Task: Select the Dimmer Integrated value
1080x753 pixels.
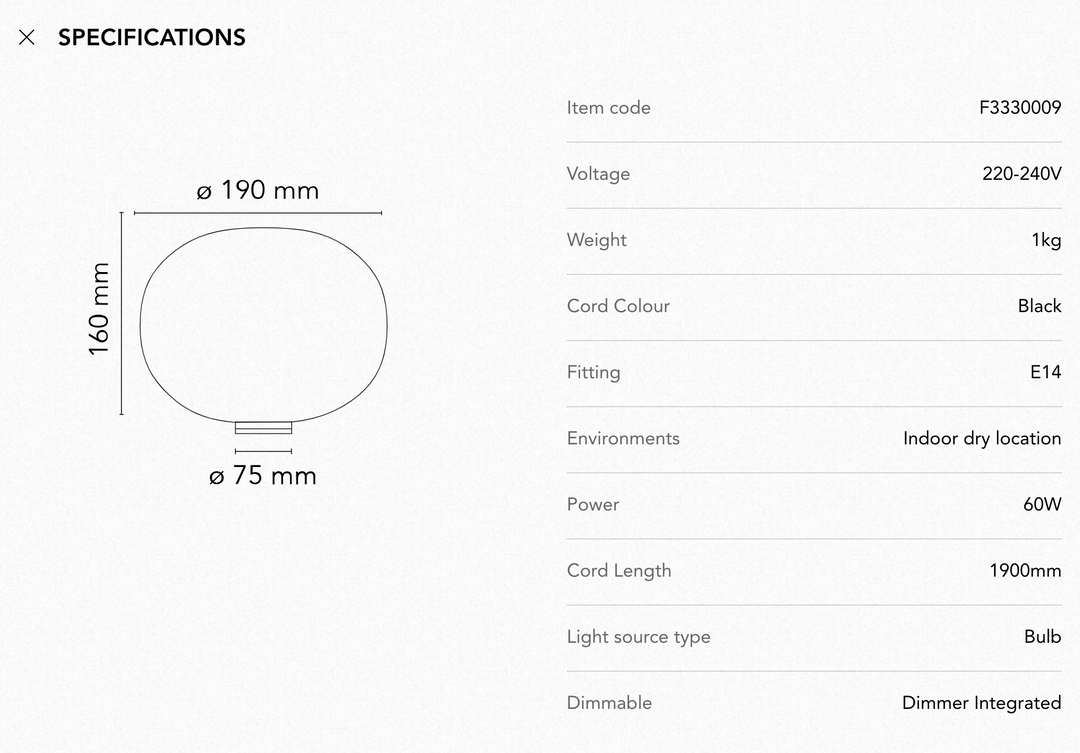Action: [x=982, y=703]
